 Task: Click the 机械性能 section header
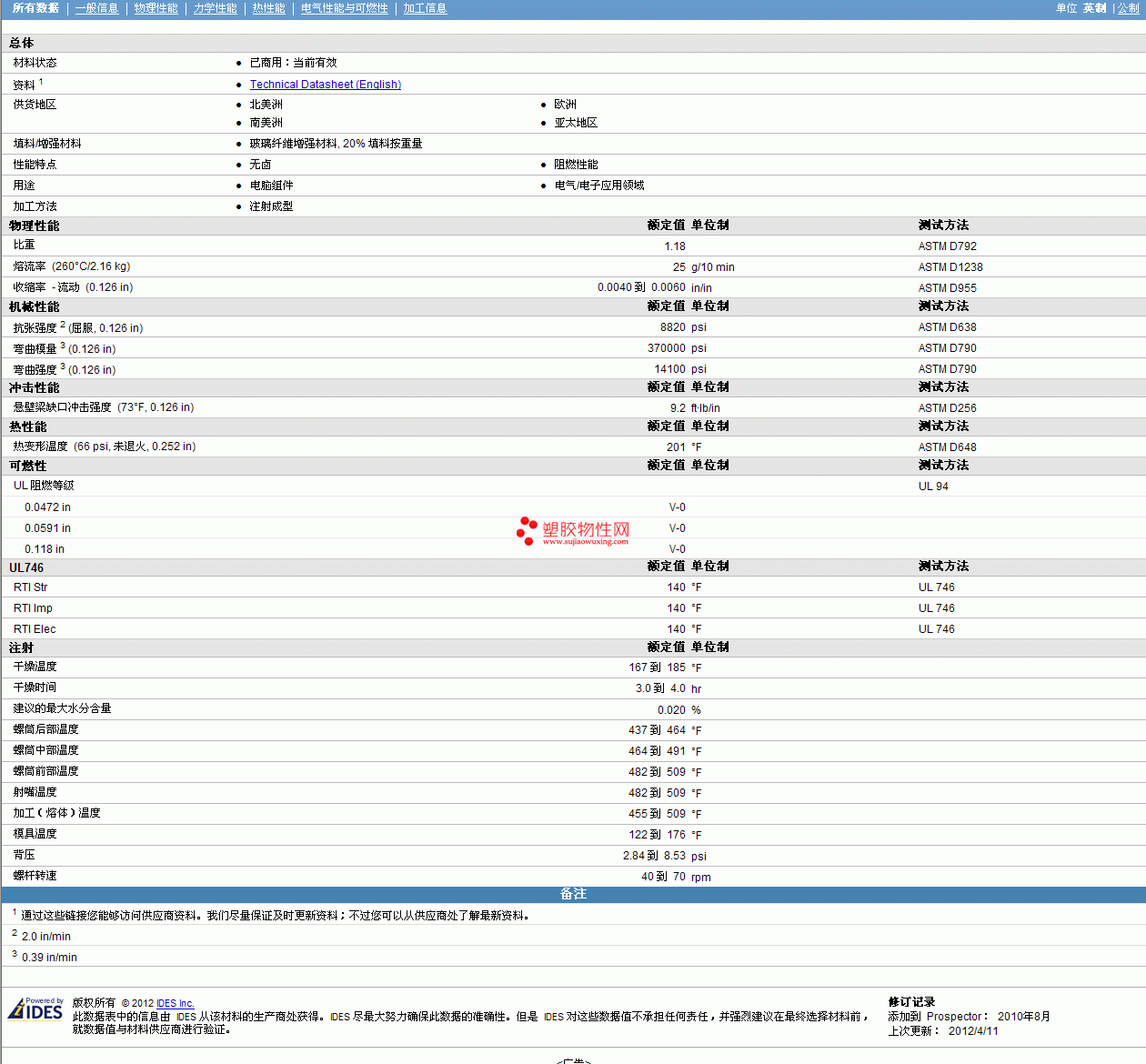pyautogui.click(x=573, y=306)
